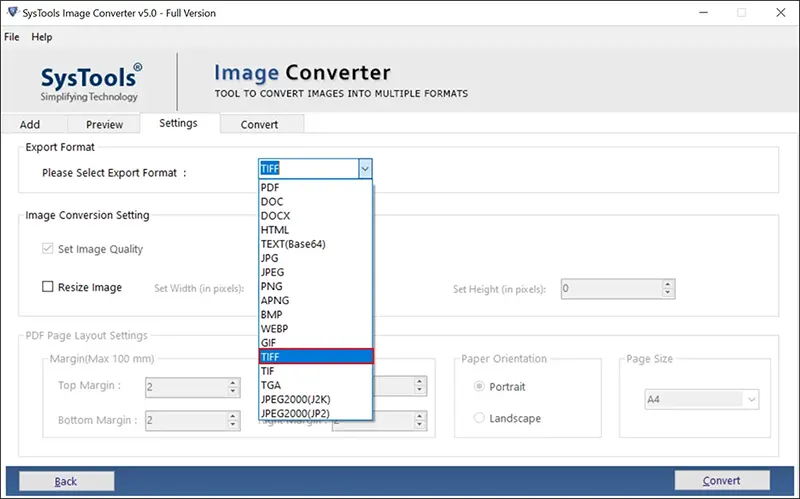Select the highlighted TIFF list option
The height and width of the screenshot is (499, 800).
pos(316,357)
